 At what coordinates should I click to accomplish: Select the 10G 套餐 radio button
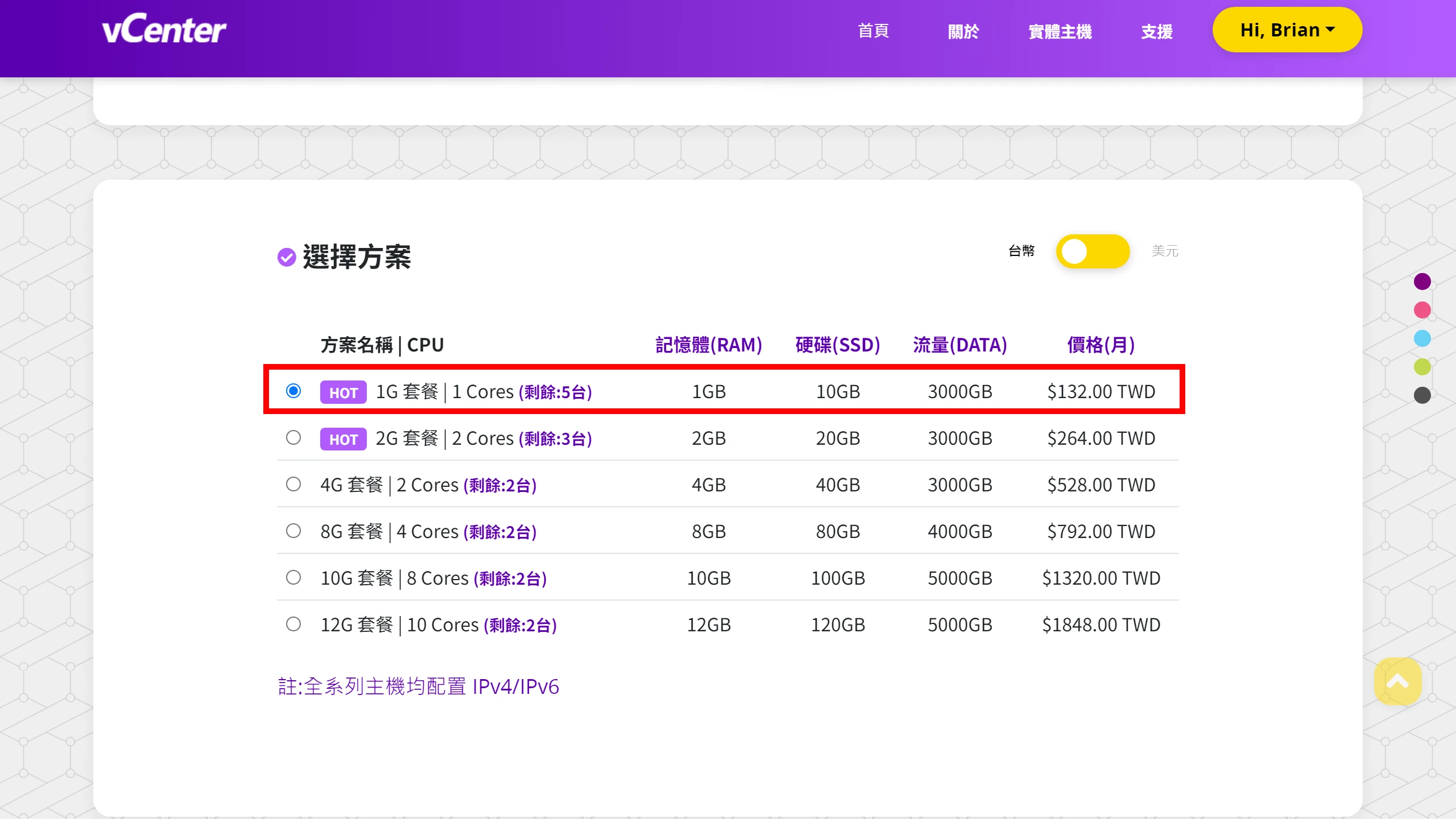[293, 577]
